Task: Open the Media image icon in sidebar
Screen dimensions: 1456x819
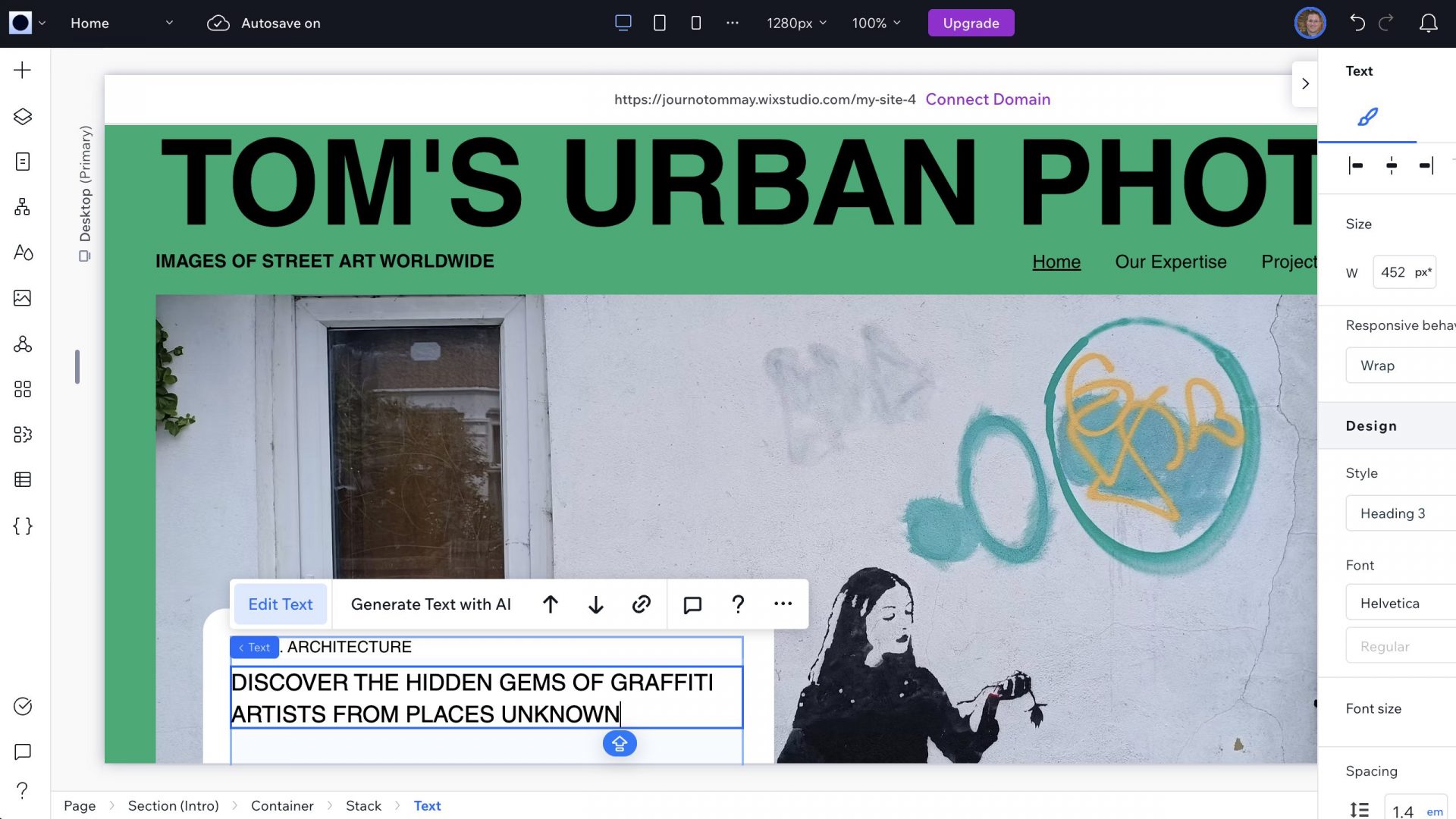Action: pos(22,298)
